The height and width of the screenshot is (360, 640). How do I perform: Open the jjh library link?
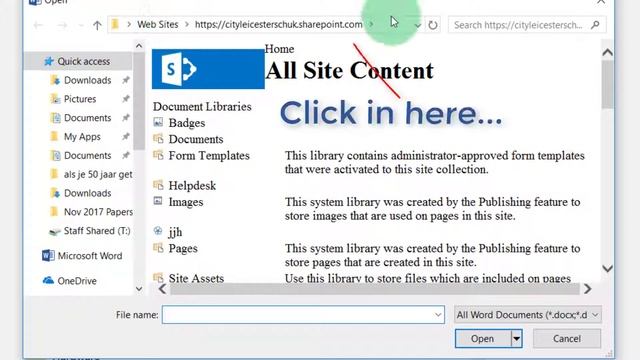point(175,232)
